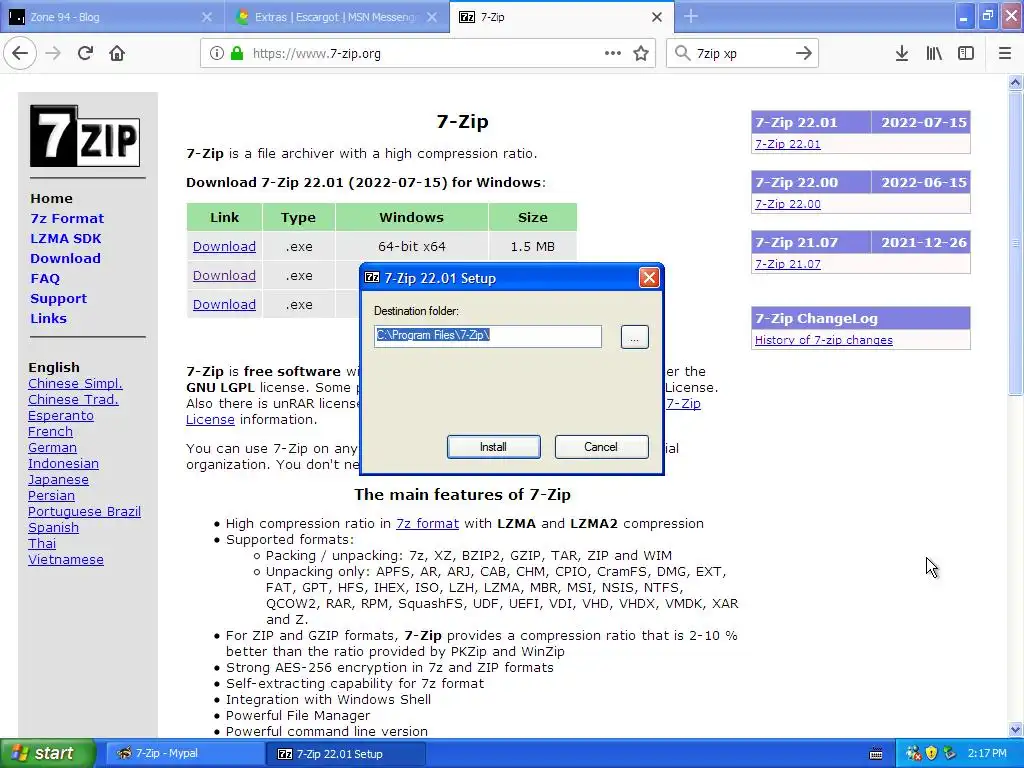1024x768 pixels.
Task: Open the FAQ page
Action: point(45,278)
